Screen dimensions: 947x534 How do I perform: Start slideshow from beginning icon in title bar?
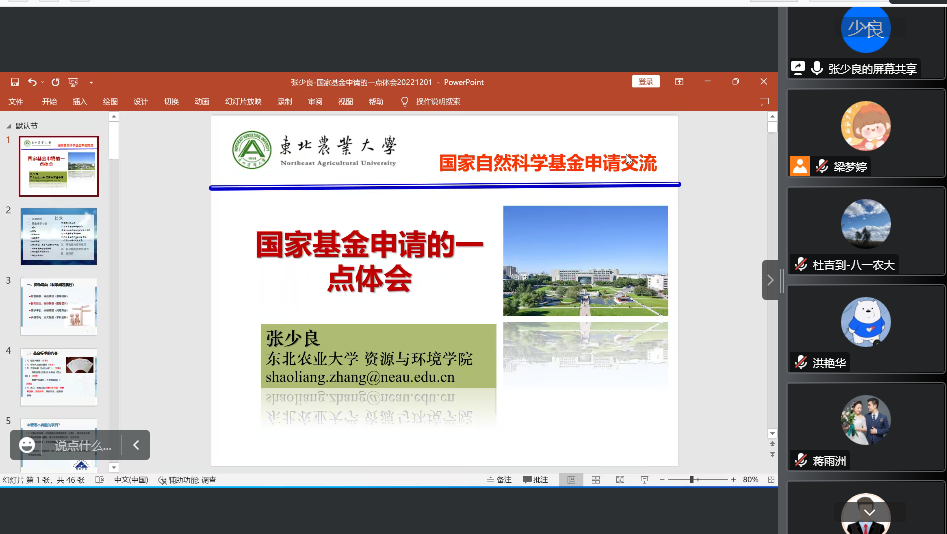(x=73, y=82)
